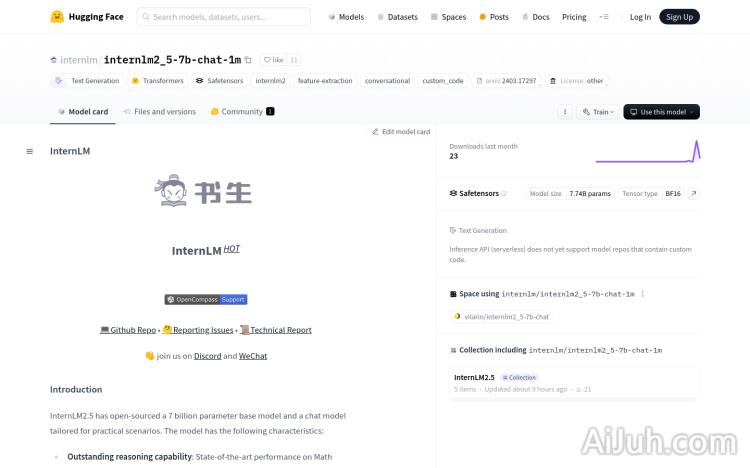The height and width of the screenshot is (468, 750).
Task: Select the conversational tag
Action: 387,81
